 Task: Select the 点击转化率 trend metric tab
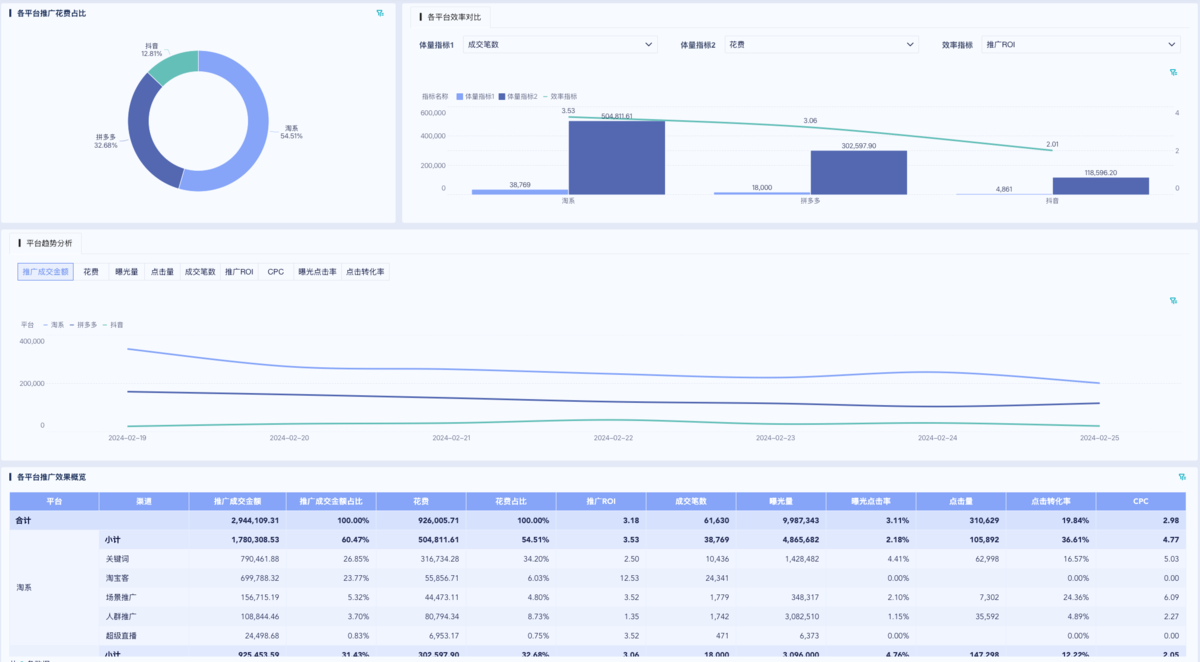click(x=365, y=272)
